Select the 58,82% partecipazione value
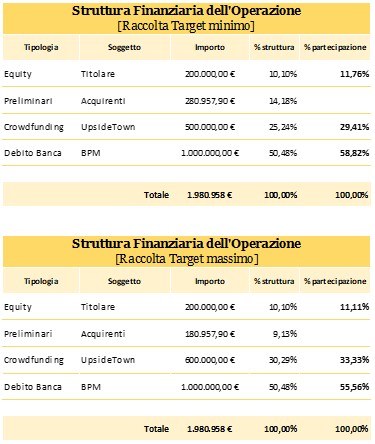 [354, 153]
